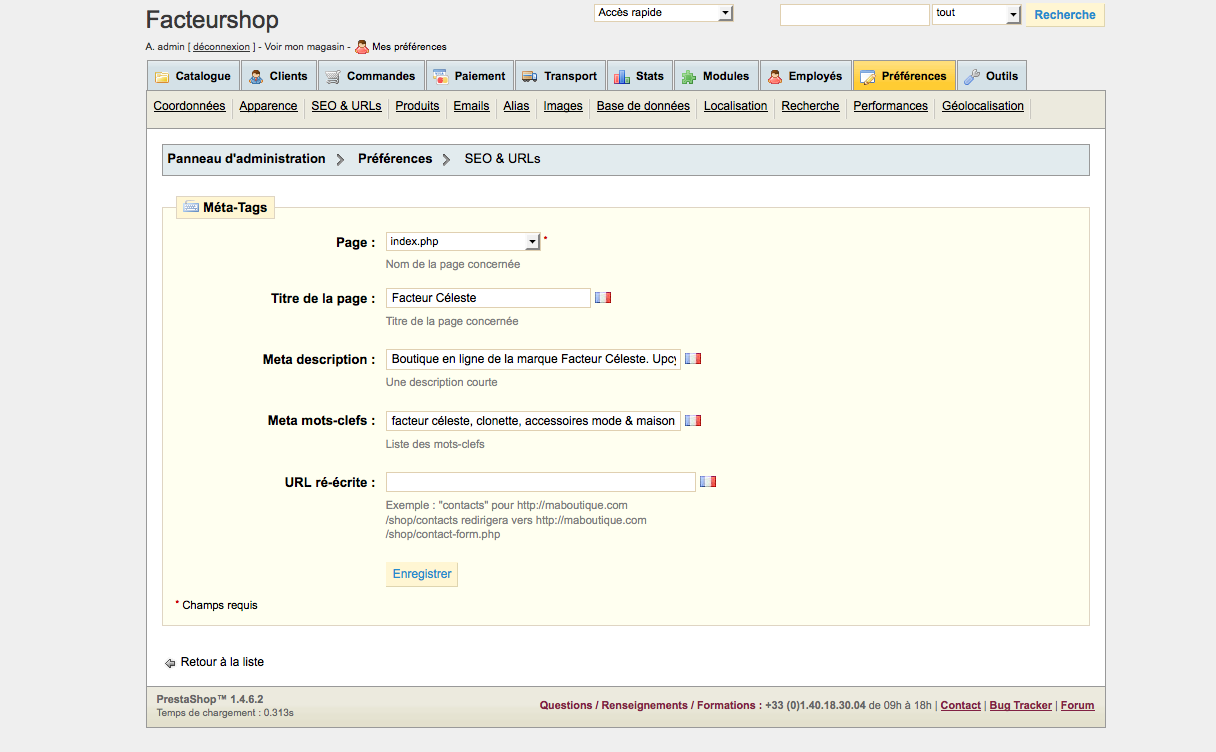1216x752 pixels.
Task: Open the Bug Tracker footer link
Action: point(1020,705)
